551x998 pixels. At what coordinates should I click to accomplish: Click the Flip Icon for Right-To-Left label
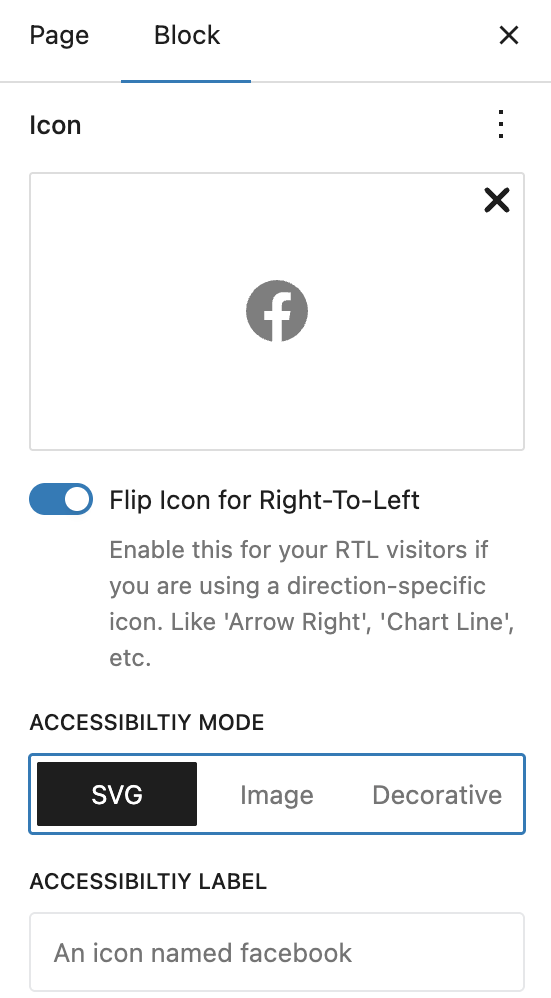pos(264,500)
